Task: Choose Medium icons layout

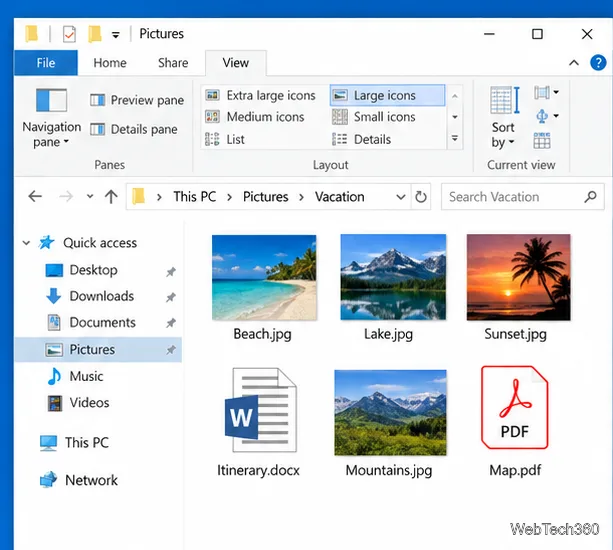Action: [x=255, y=117]
